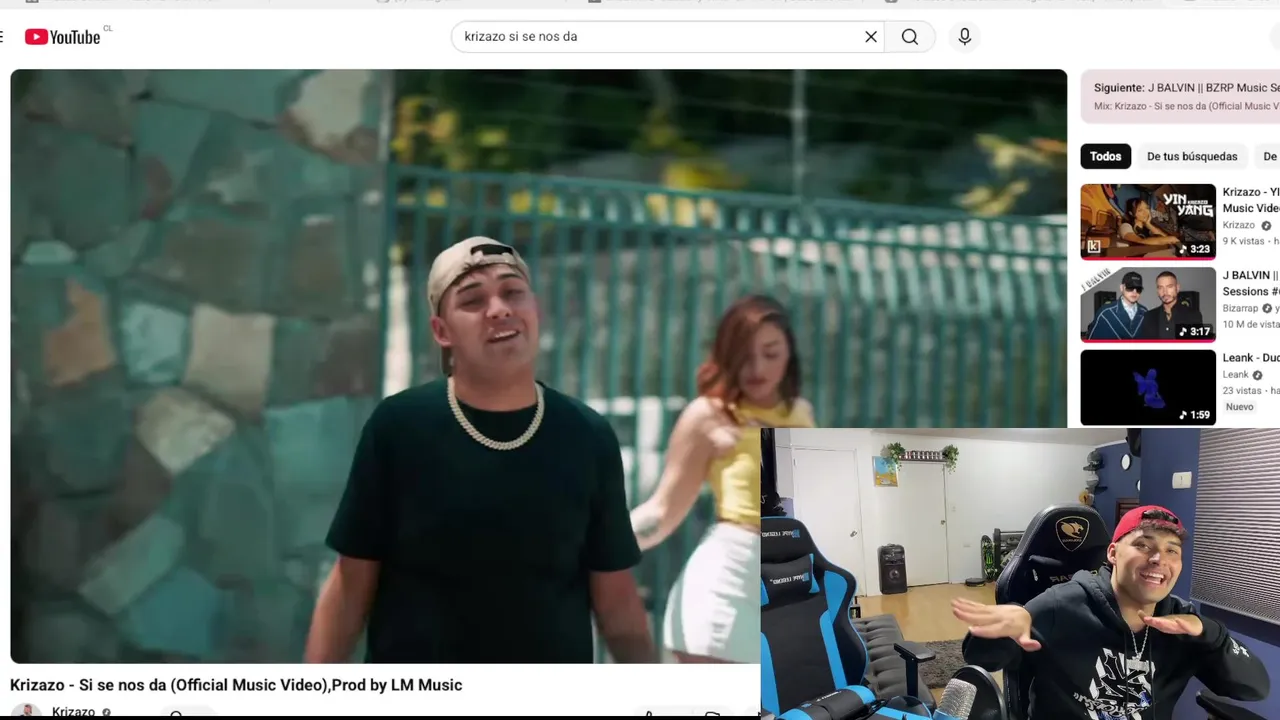Open the Krizazo channel avatar below the title
This screenshot has height=720, width=1280.
[x=26, y=712]
